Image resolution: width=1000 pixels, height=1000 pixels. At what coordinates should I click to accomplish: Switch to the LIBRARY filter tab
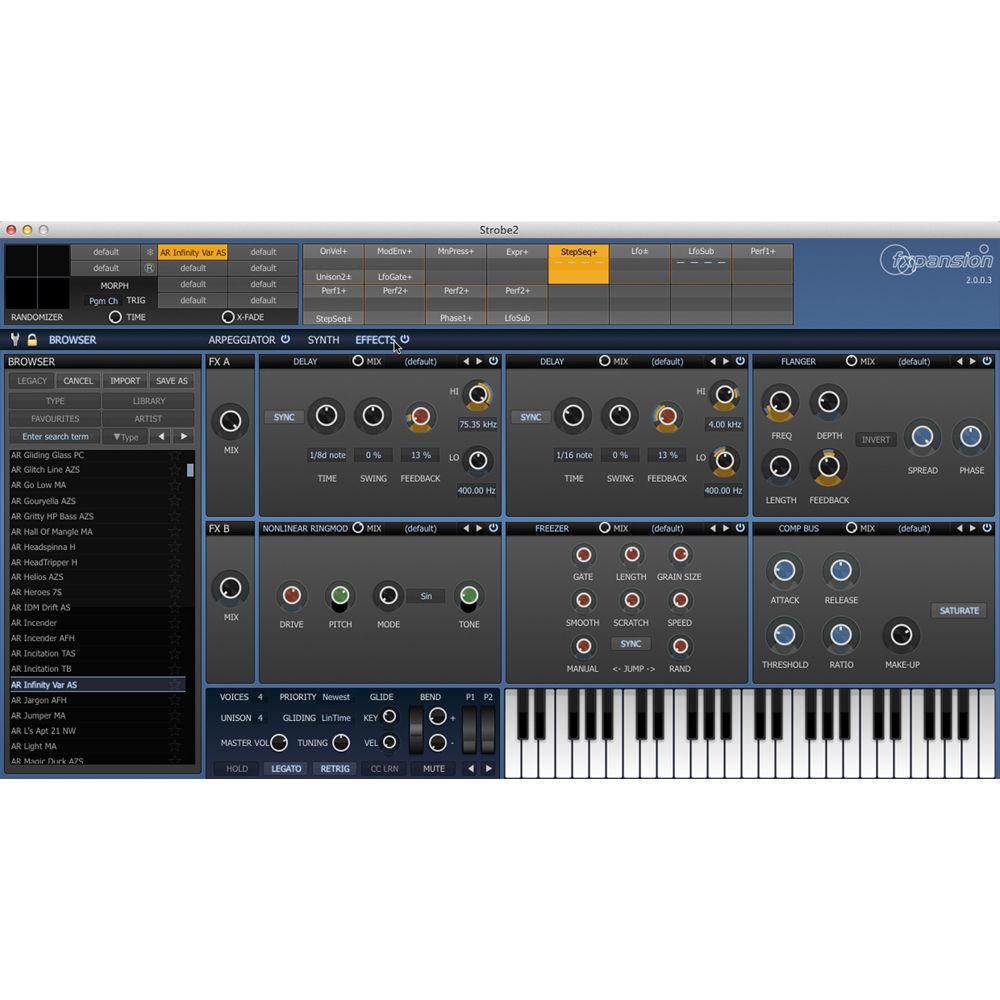pos(148,399)
